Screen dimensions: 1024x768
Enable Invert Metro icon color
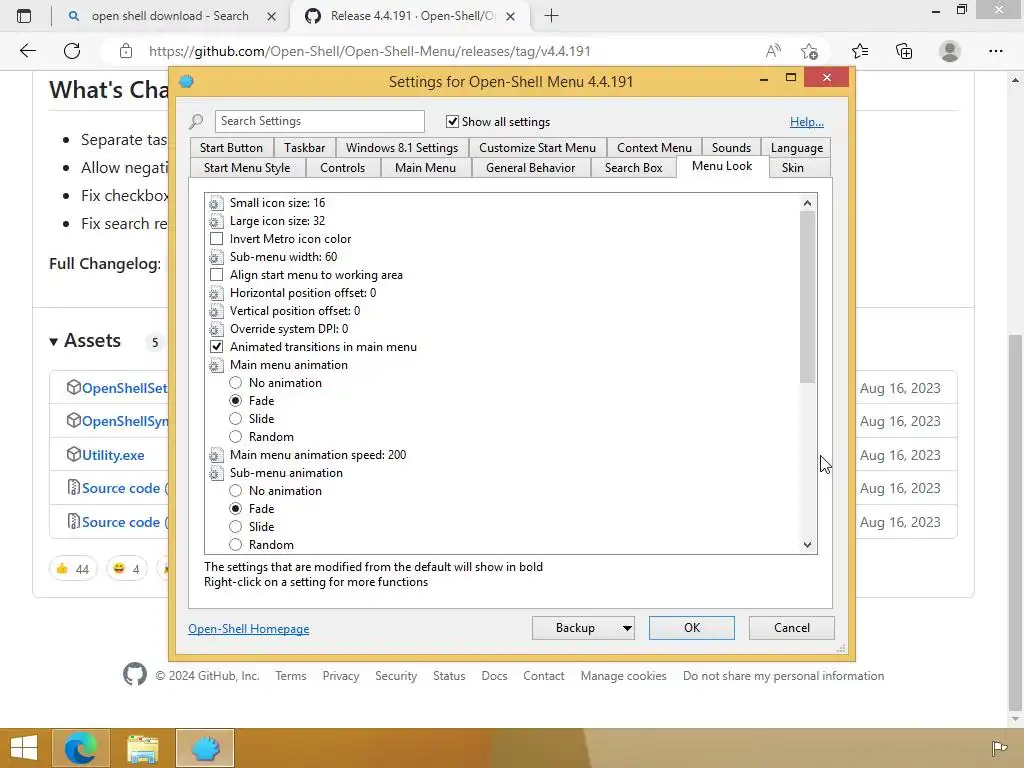[x=216, y=239]
